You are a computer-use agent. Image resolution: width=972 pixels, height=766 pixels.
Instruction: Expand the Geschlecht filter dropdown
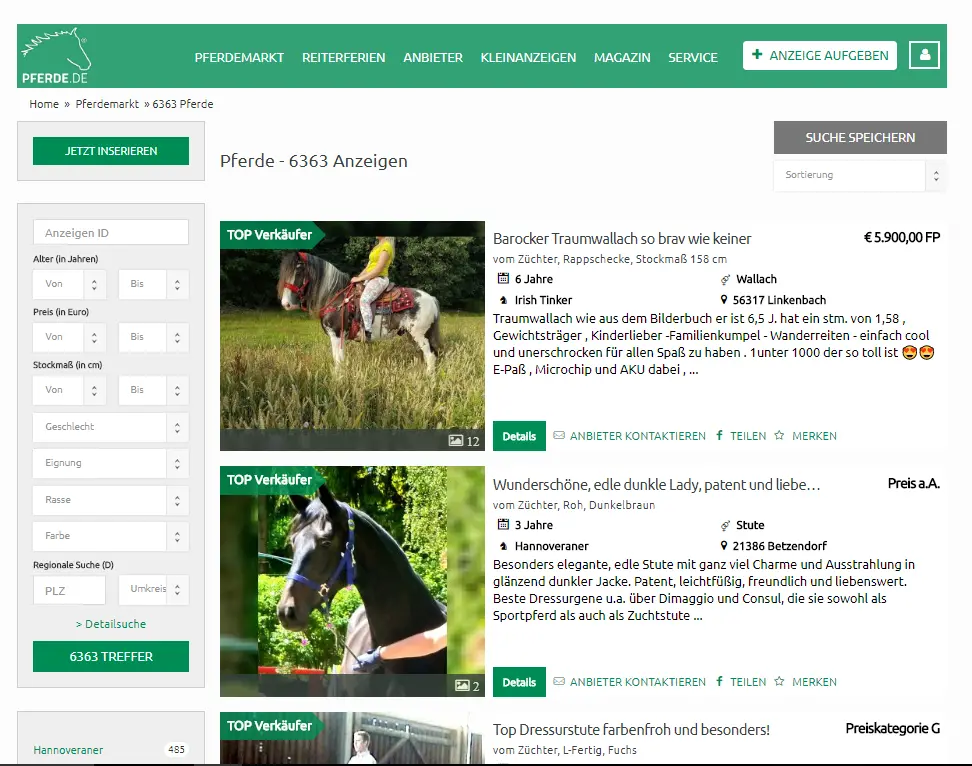(110, 427)
